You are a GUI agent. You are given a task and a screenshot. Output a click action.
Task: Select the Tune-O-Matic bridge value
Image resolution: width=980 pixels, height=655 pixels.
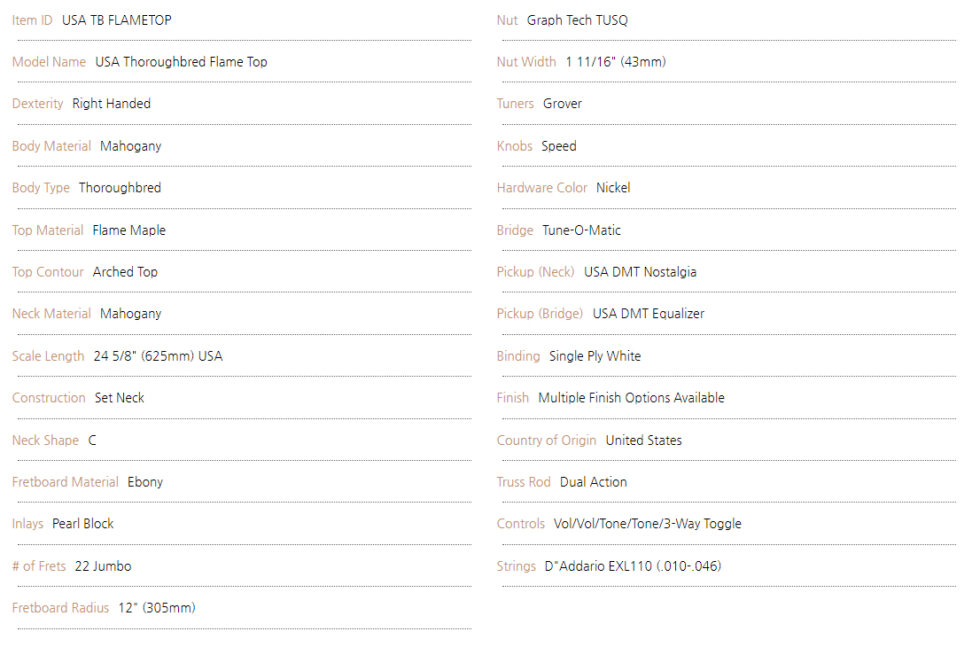pyautogui.click(x=581, y=230)
